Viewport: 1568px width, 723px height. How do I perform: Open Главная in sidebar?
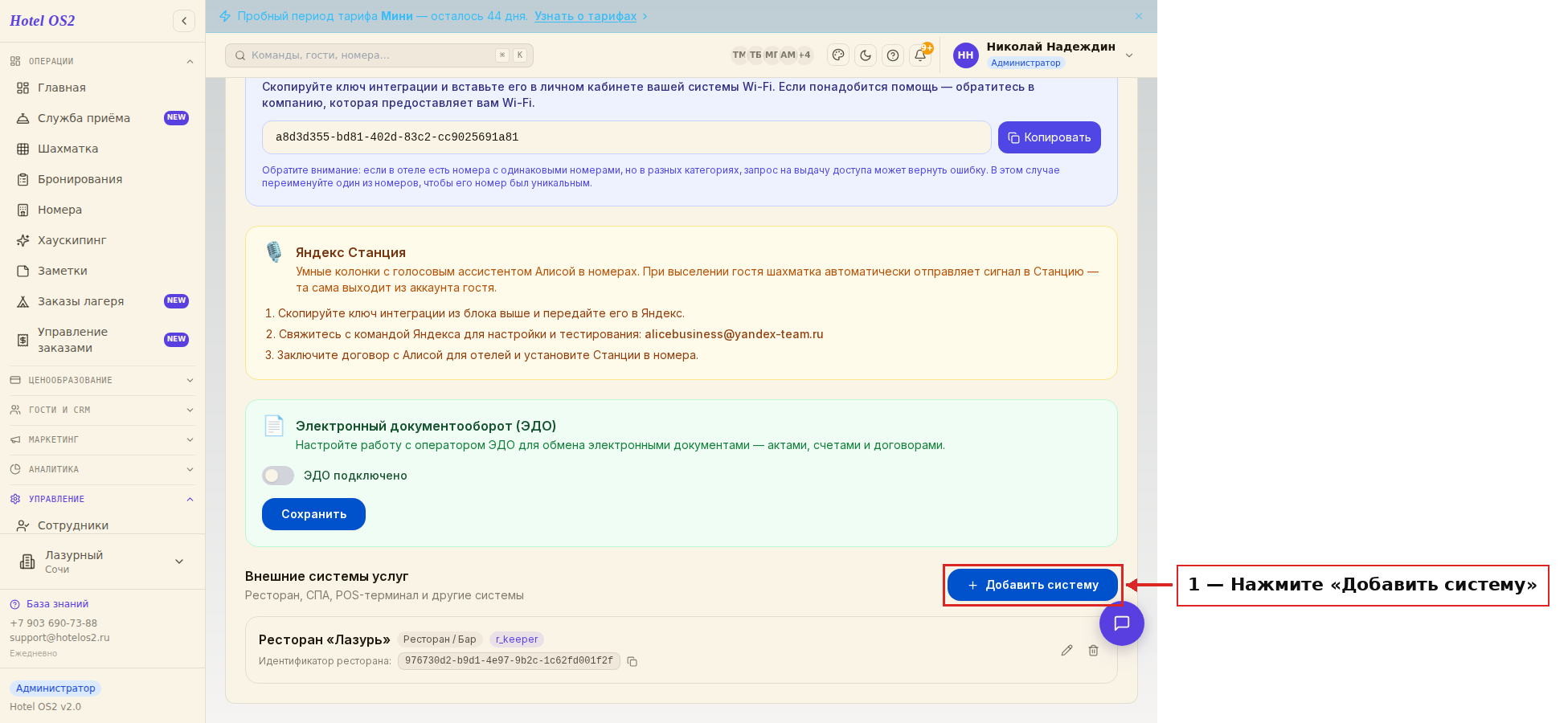coord(102,88)
